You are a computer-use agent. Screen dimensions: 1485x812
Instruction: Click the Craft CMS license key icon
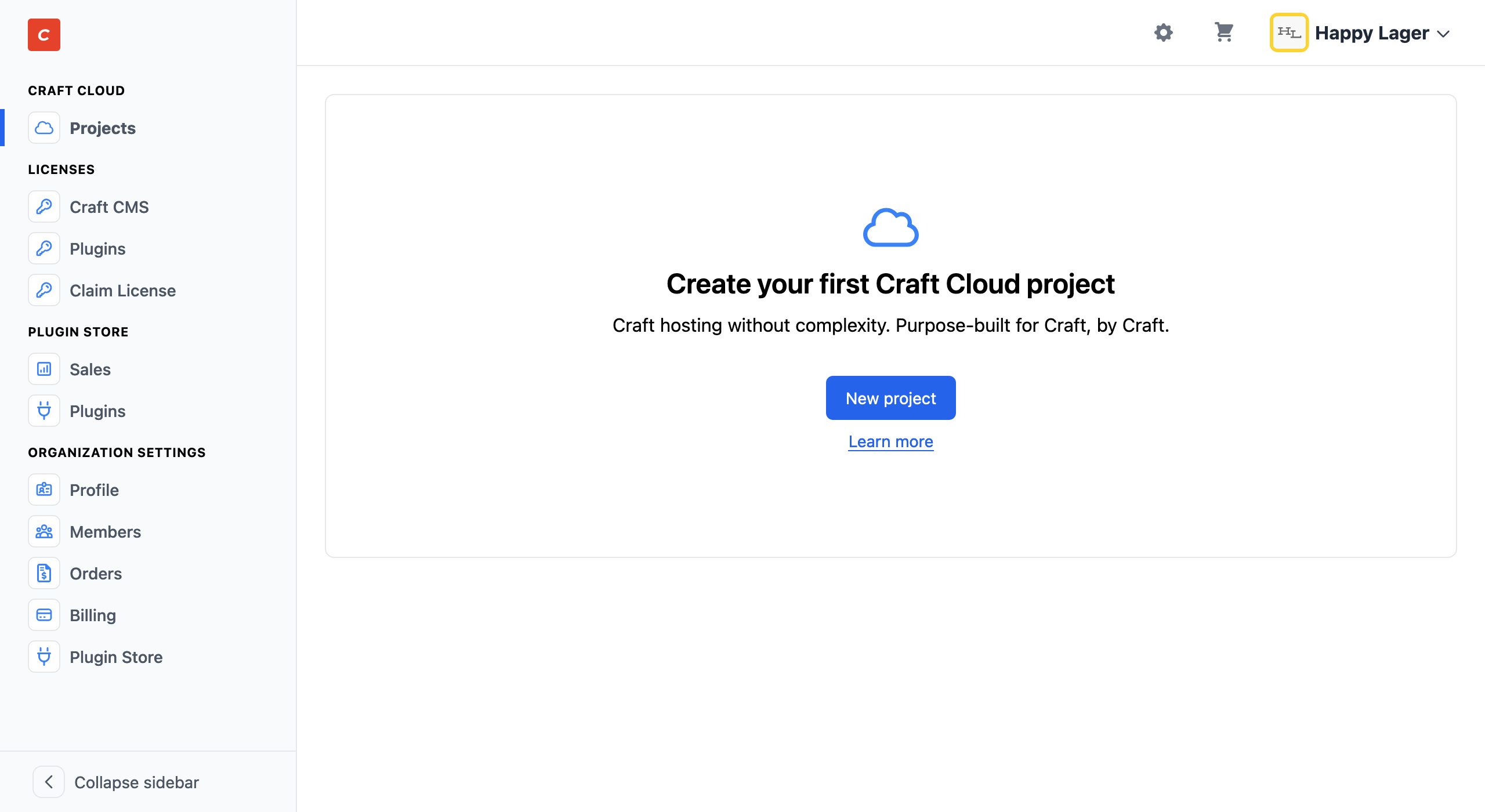(x=44, y=206)
